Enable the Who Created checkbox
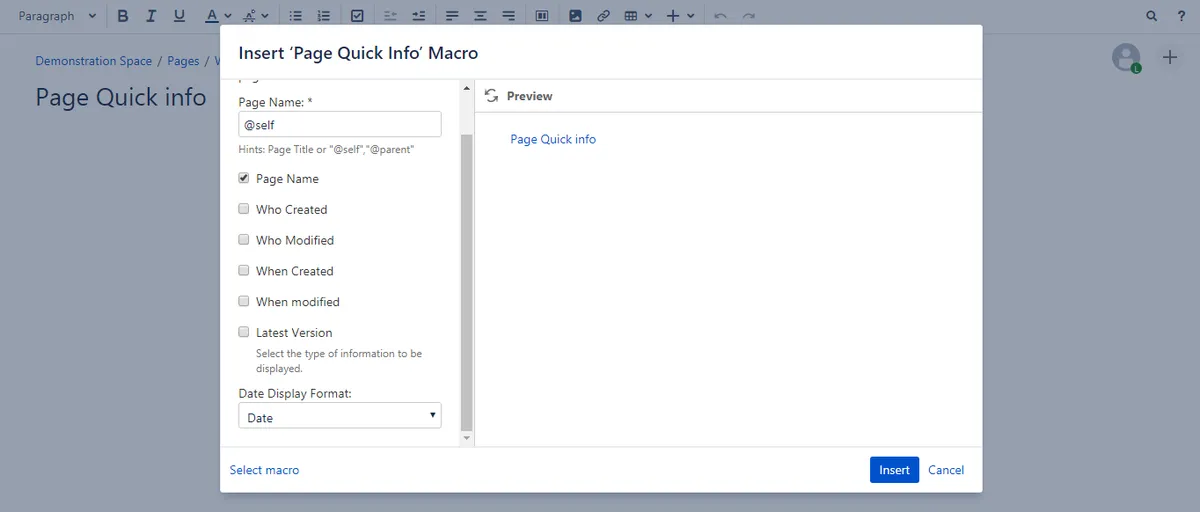The height and width of the screenshot is (512, 1200). pyautogui.click(x=244, y=209)
